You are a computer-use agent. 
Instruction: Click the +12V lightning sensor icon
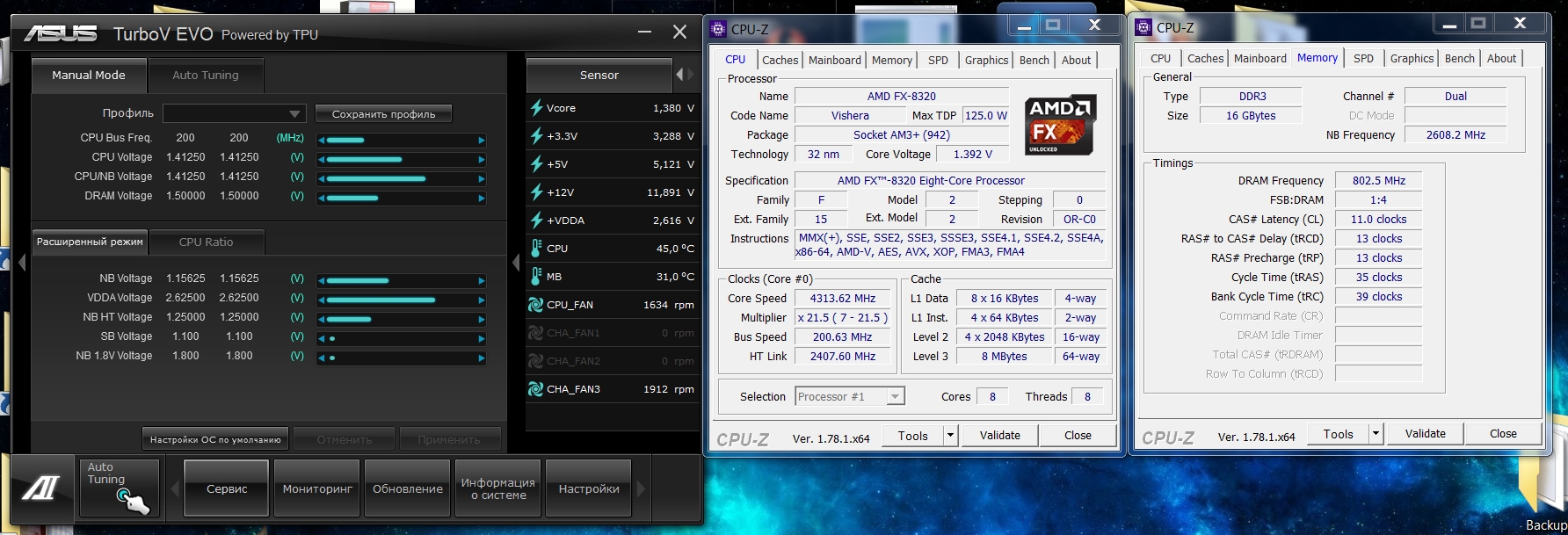click(536, 192)
